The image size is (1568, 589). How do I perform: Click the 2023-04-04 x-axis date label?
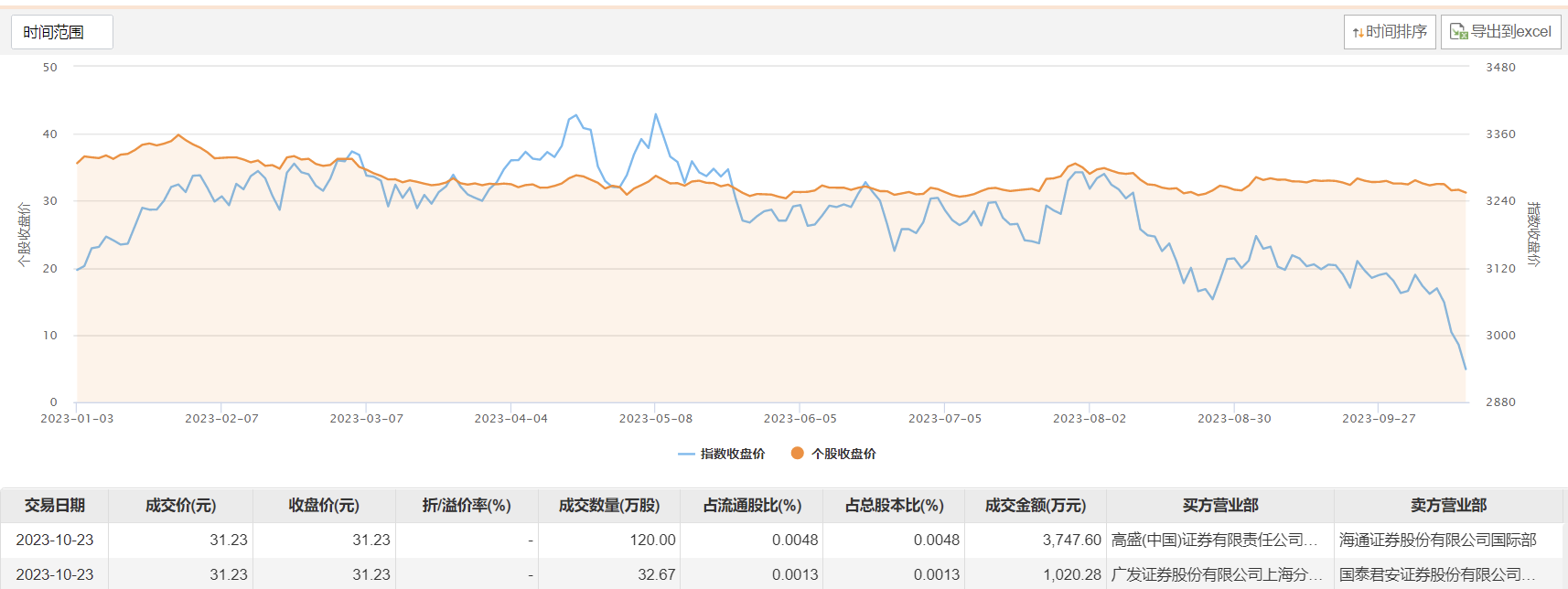click(510, 419)
